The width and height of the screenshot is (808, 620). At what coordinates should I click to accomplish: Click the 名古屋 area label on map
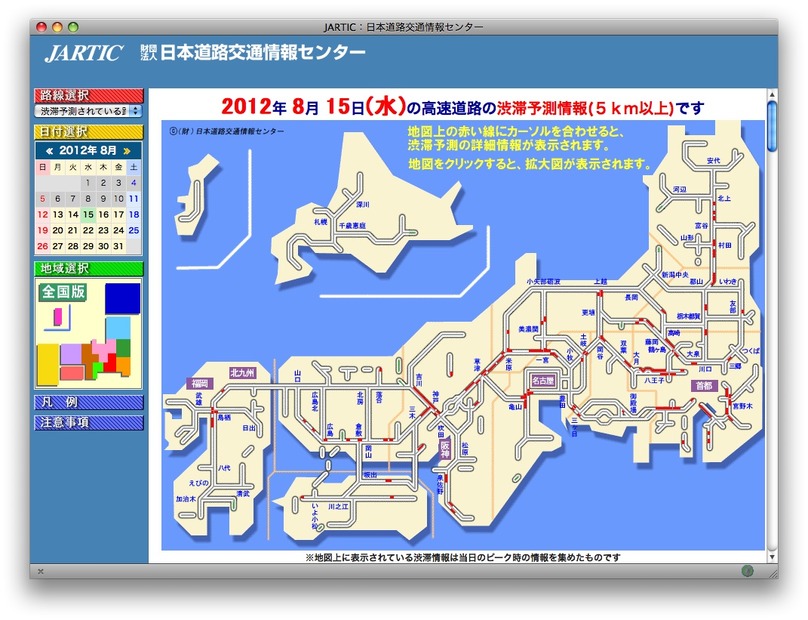[x=541, y=381]
